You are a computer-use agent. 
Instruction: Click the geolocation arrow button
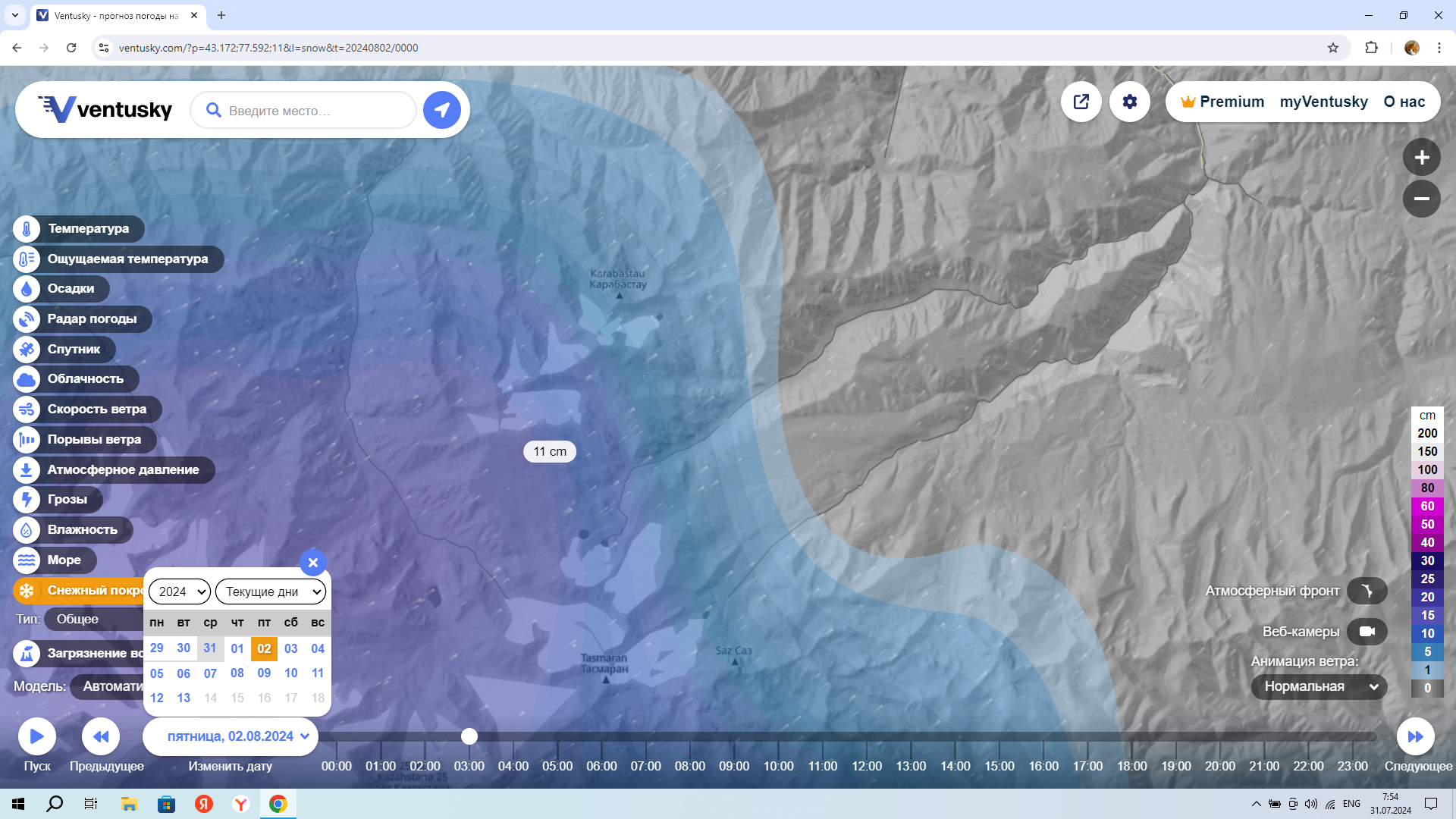[x=442, y=110]
